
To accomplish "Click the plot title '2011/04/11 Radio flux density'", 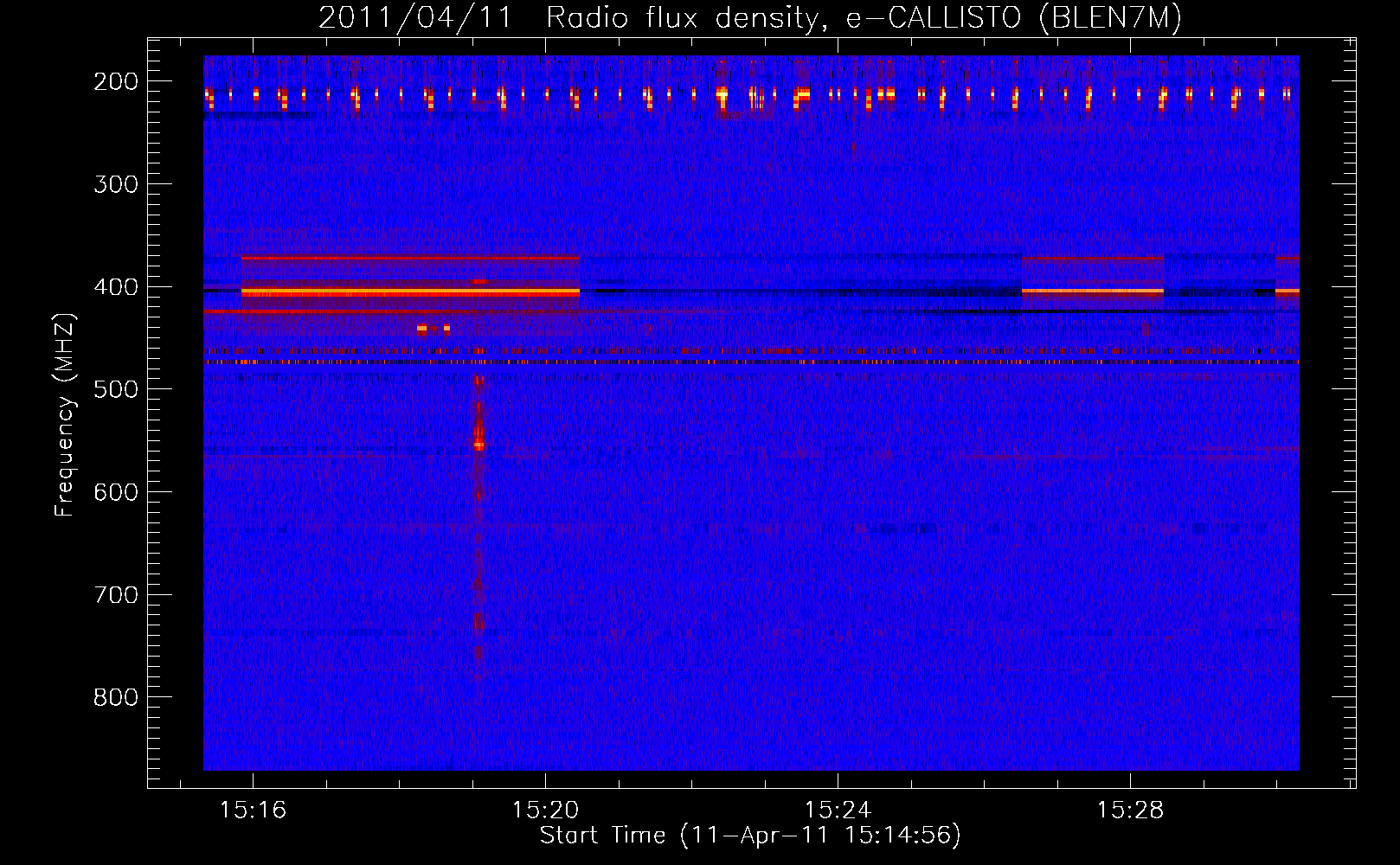I will [567, 18].
